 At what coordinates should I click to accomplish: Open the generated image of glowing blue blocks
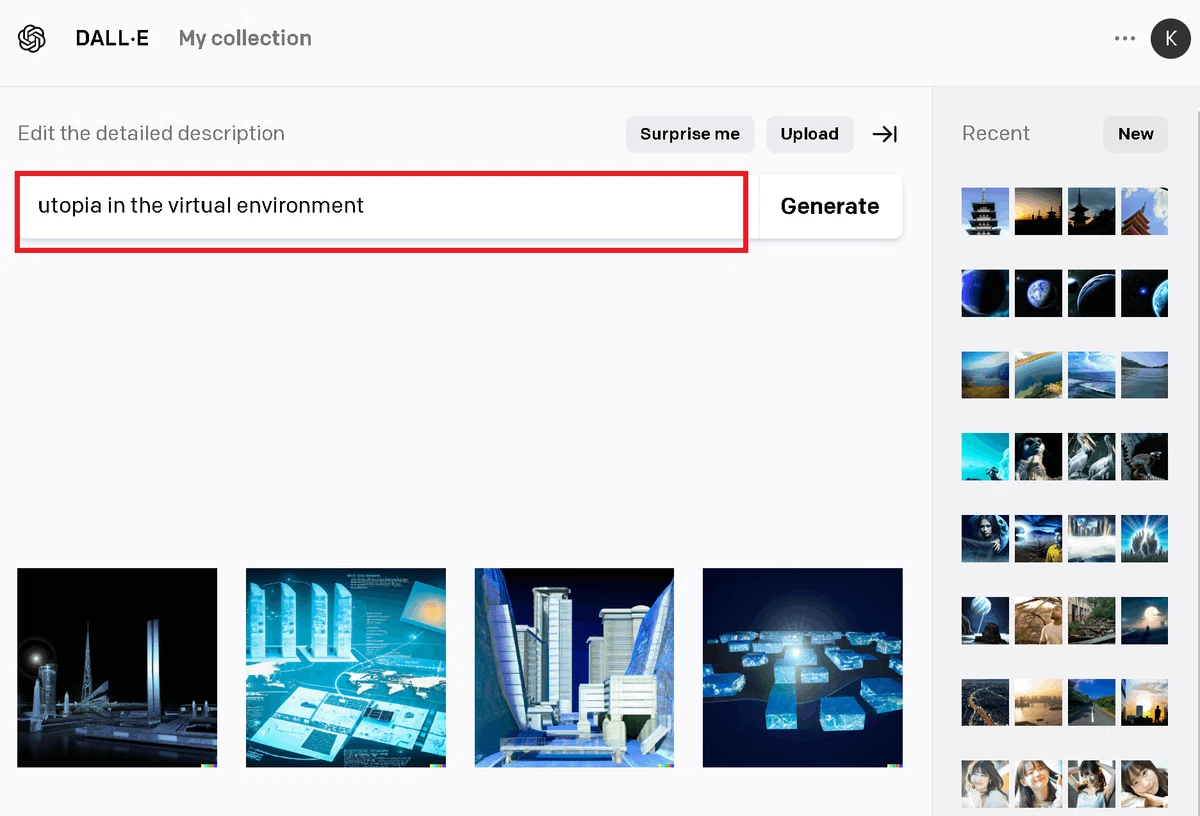(x=803, y=668)
